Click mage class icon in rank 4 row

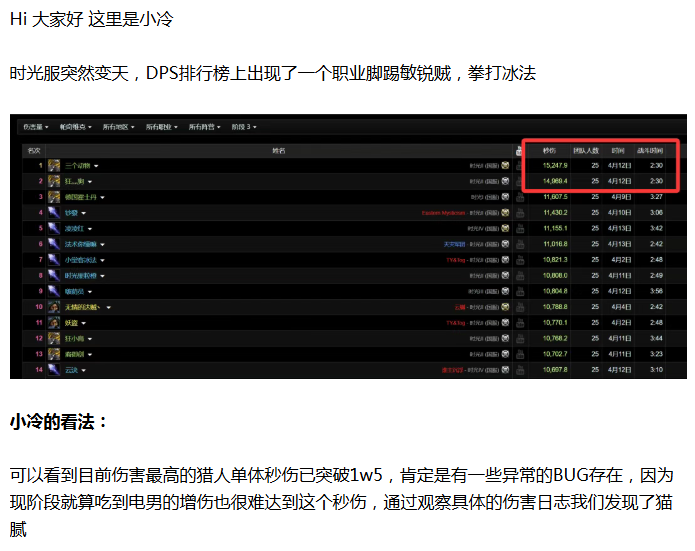coord(55,213)
